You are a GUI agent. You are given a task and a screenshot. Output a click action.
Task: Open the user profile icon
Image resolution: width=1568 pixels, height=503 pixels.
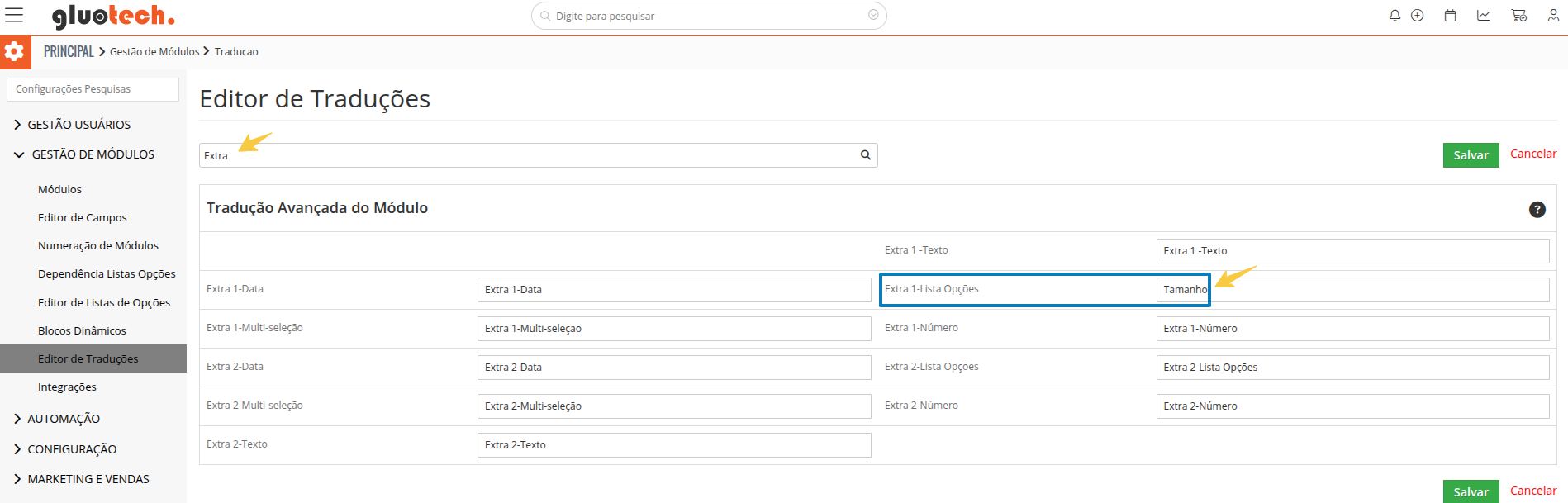[1553, 16]
